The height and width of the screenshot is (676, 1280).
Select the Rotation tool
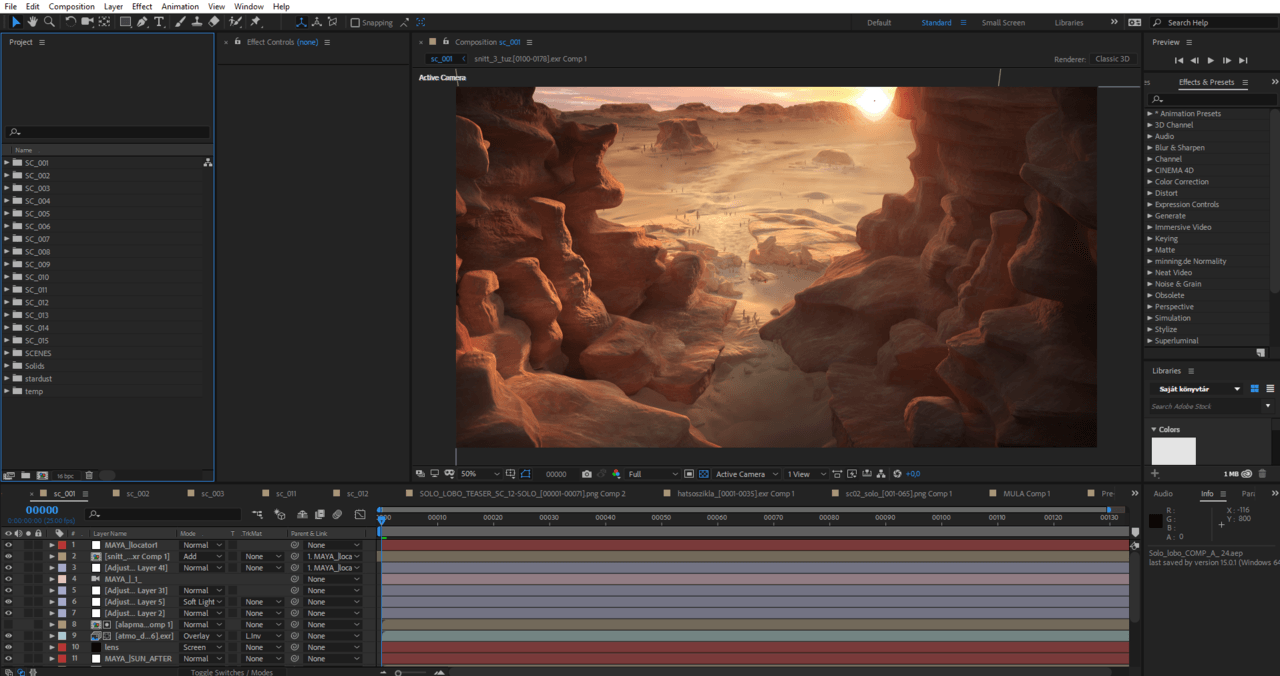tap(70, 22)
